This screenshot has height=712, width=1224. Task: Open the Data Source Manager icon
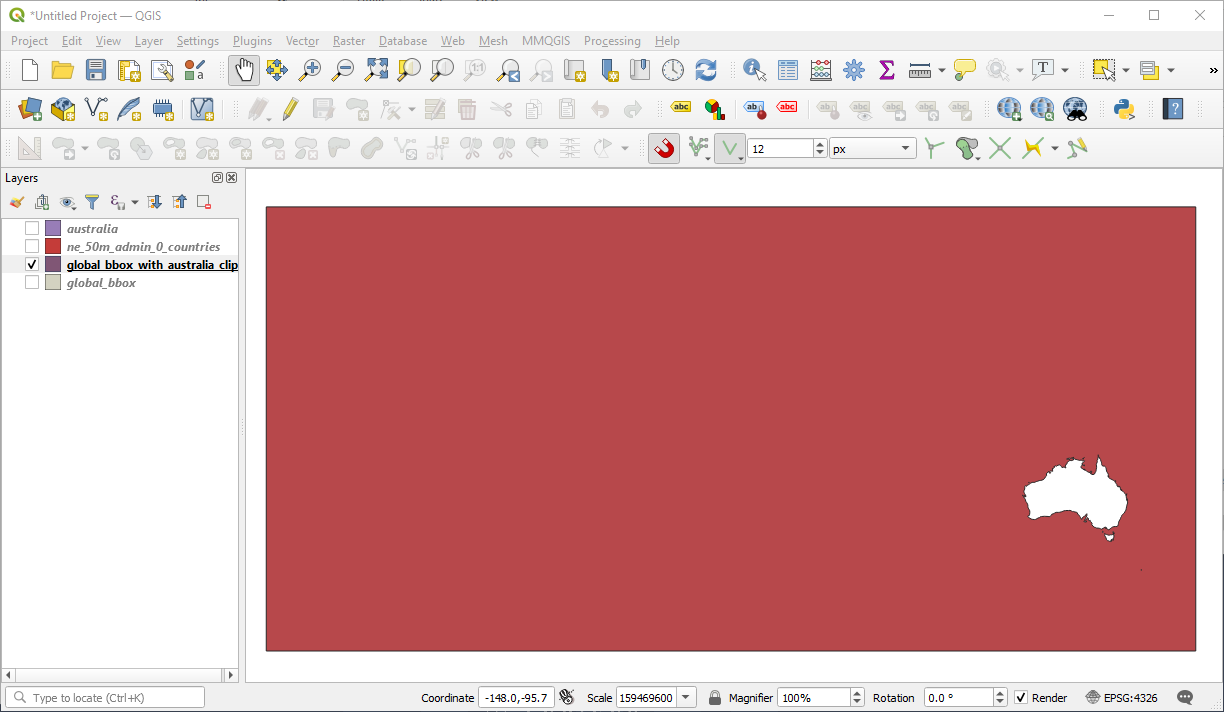click(30, 109)
